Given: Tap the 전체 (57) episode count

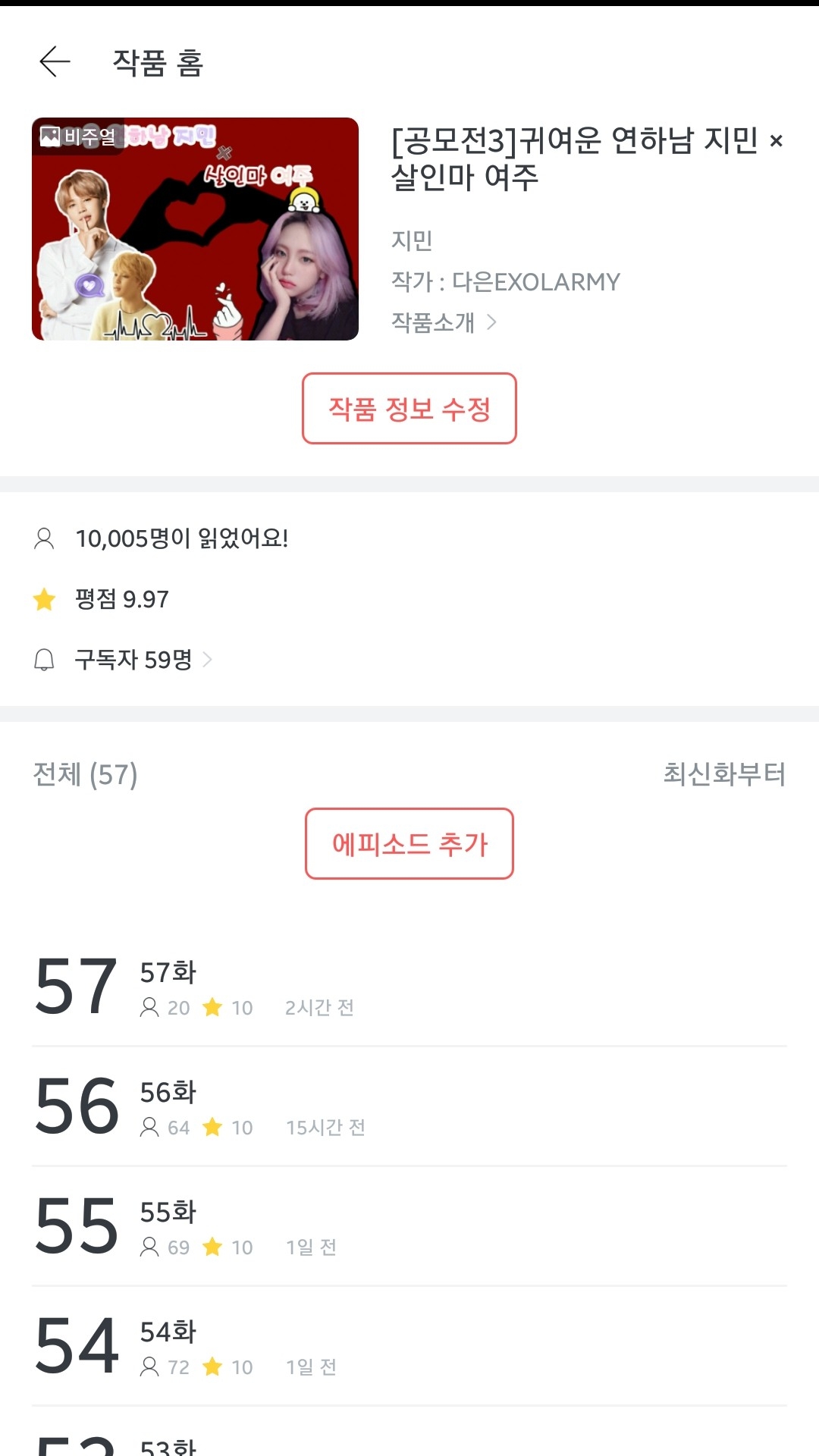Looking at the screenshot, I should (x=85, y=774).
